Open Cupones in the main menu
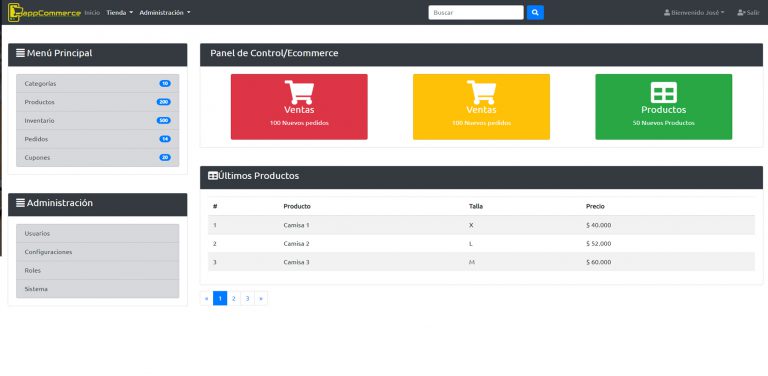The width and height of the screenshot is (768, 376). tap(97, 158)
